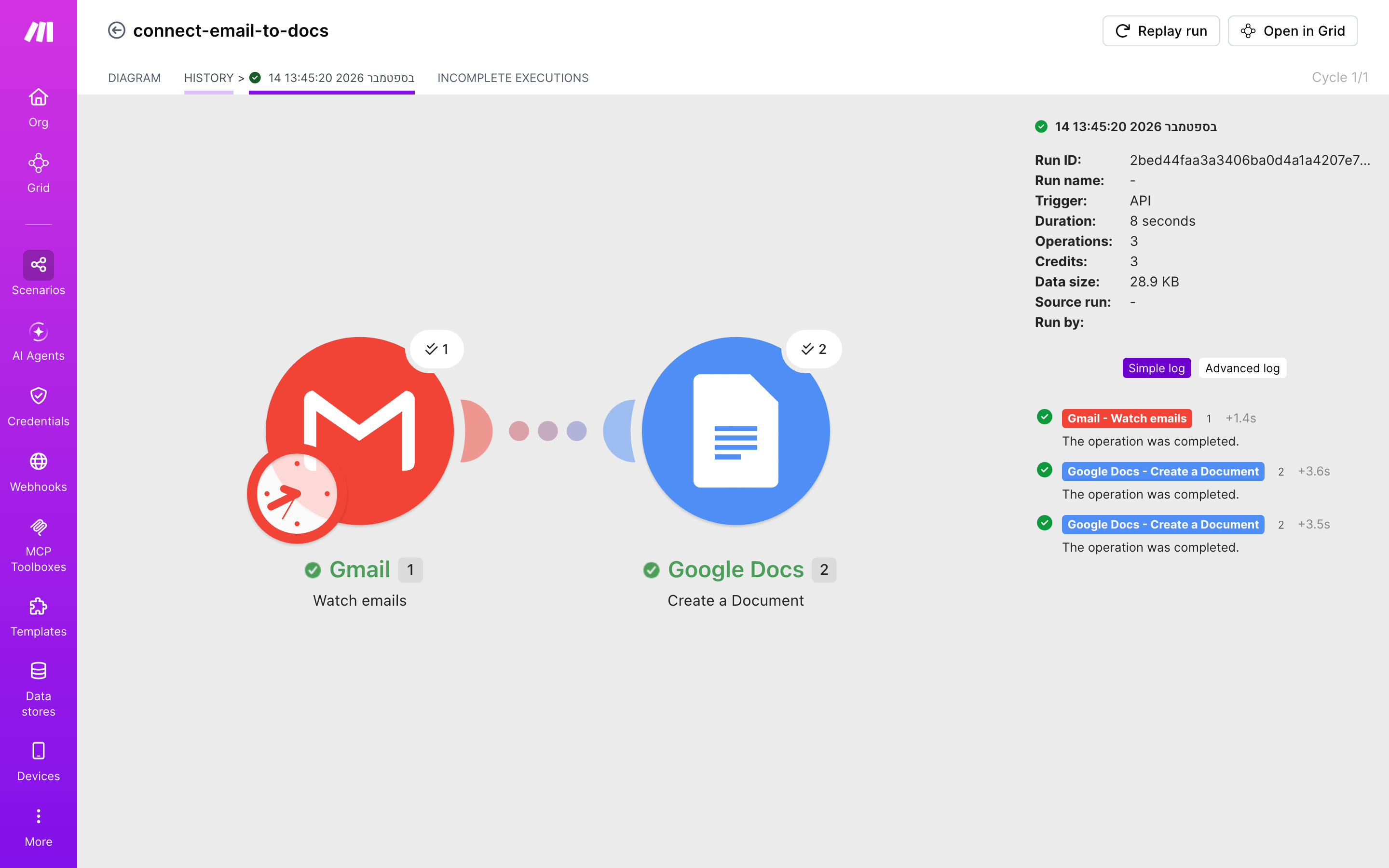
Task: Click the Cycle 1/1 indicator
Action: pos(1340,78)
